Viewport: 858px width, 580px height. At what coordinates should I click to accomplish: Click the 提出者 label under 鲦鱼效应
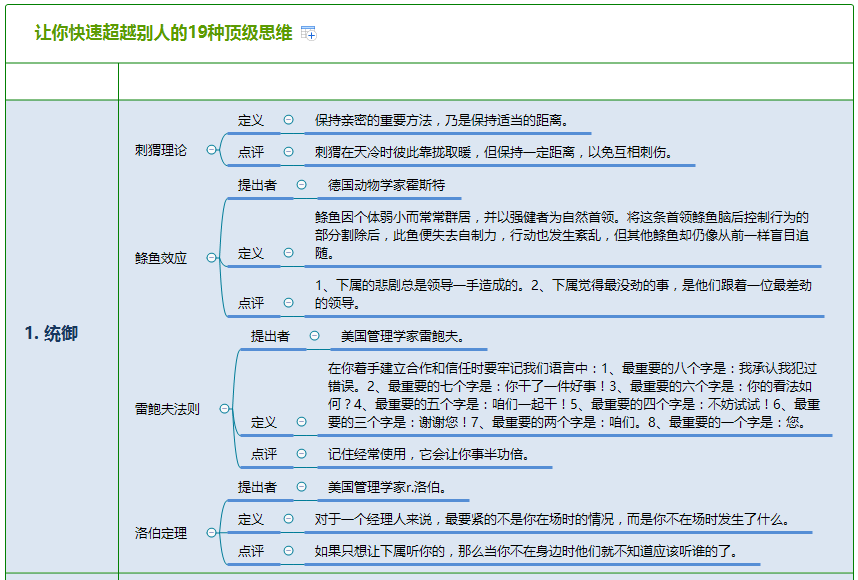(257, 185)
